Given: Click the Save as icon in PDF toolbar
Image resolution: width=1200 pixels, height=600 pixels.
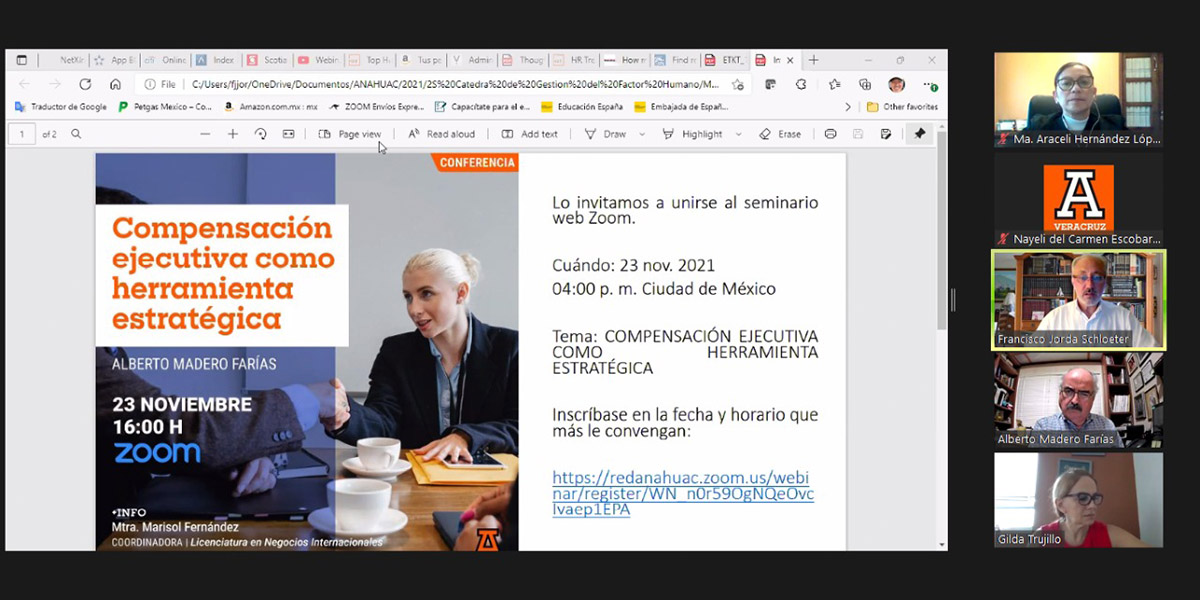Looking at the screenshot, I should point(886,134).
